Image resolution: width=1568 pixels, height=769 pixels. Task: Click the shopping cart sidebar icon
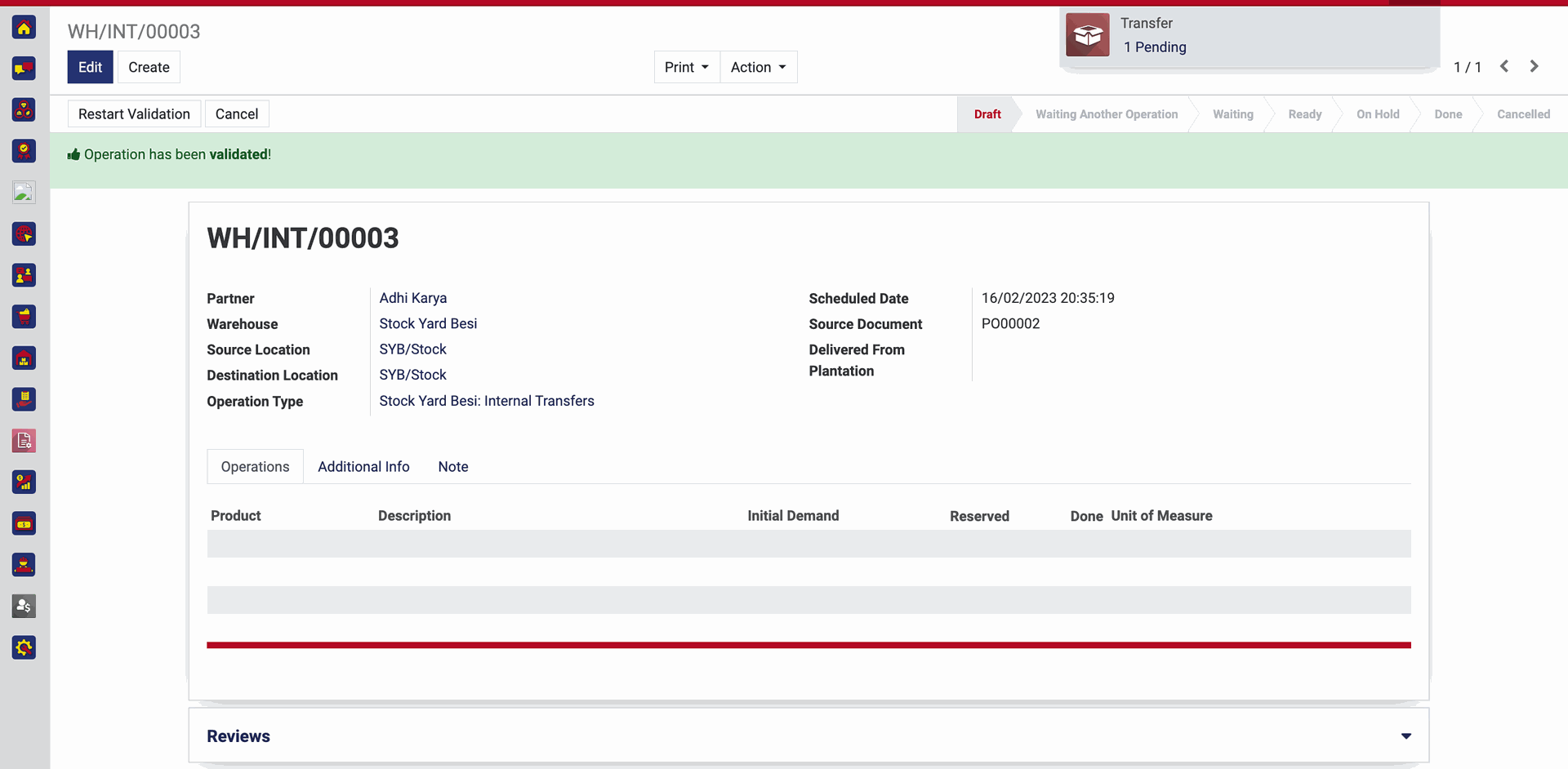24,317
